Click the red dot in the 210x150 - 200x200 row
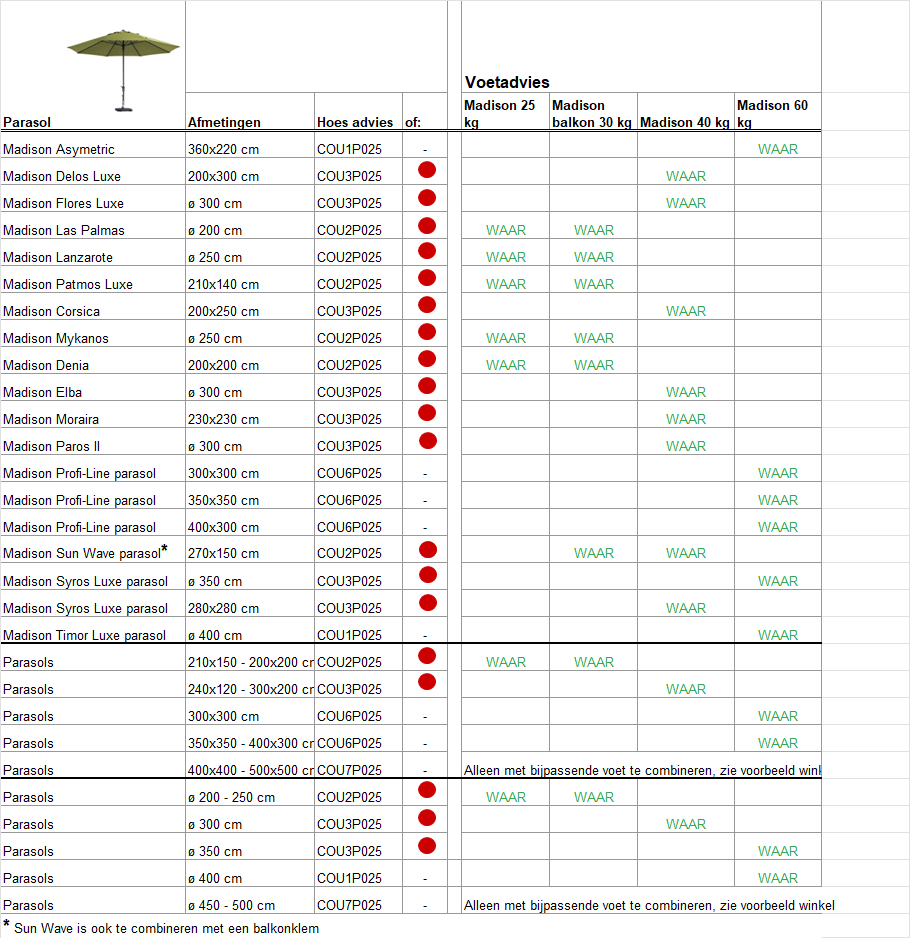The width and height of the screenshot is (910, 938). 427,656
